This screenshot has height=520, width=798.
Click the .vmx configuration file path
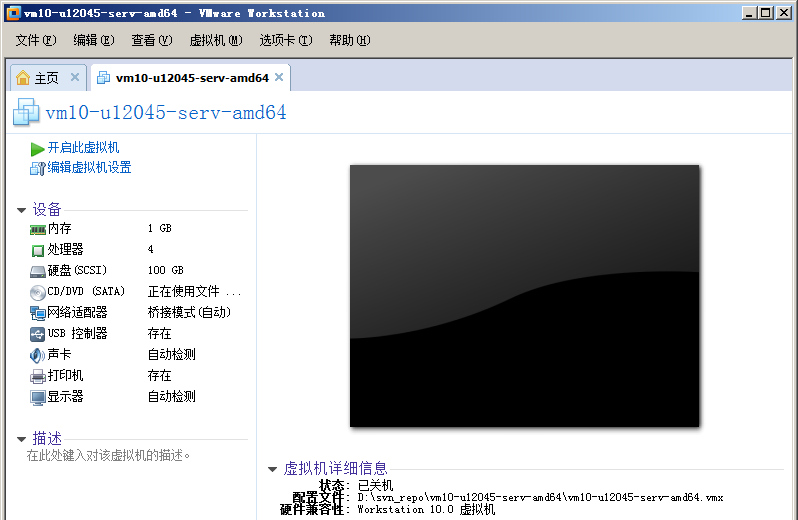point(540,498)
